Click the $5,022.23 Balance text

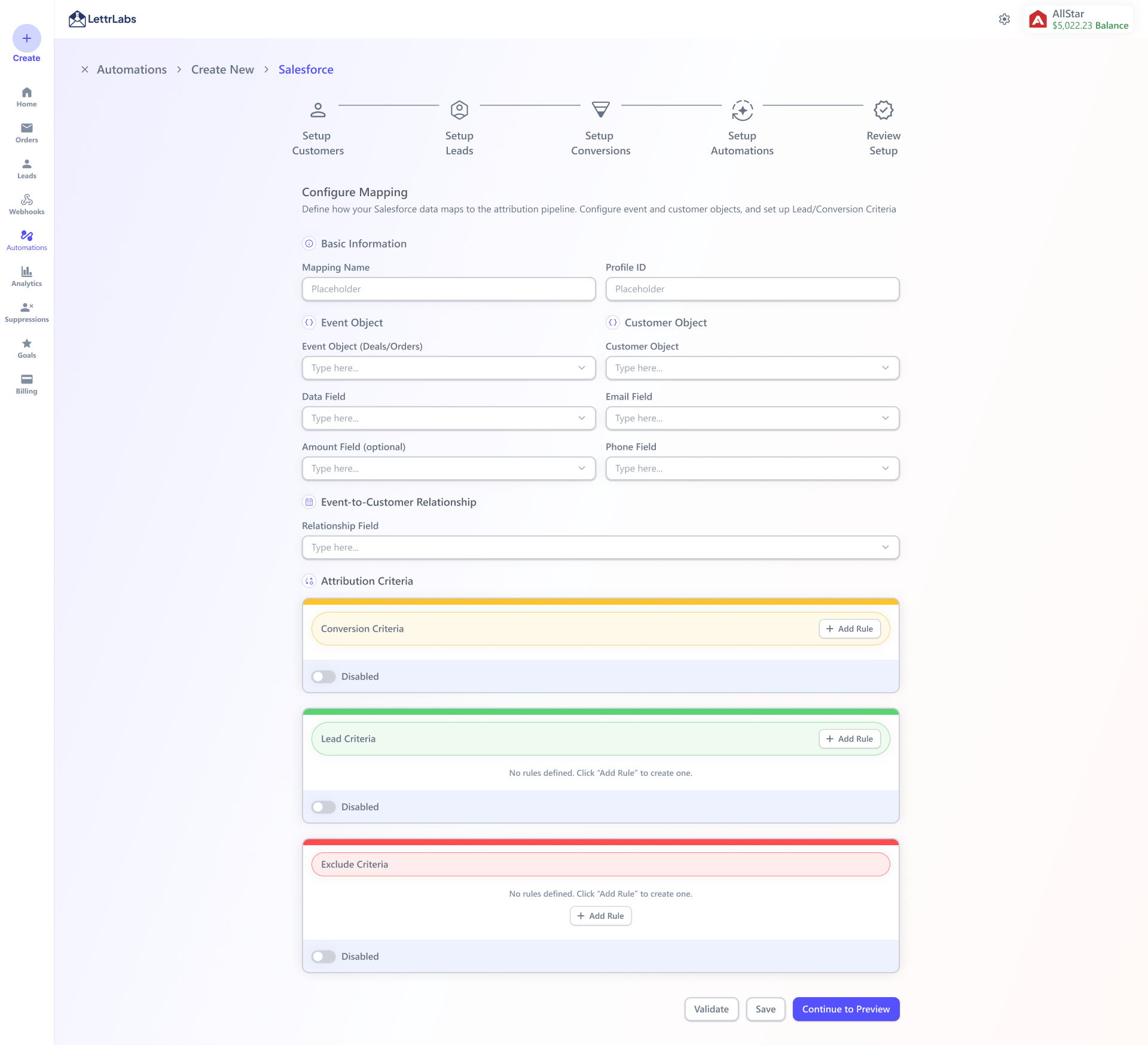pos(1090,26)
